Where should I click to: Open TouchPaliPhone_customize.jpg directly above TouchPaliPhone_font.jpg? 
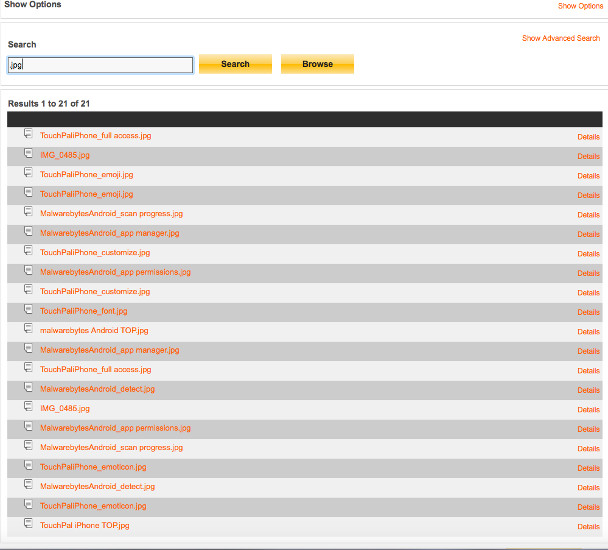(95, 292)
